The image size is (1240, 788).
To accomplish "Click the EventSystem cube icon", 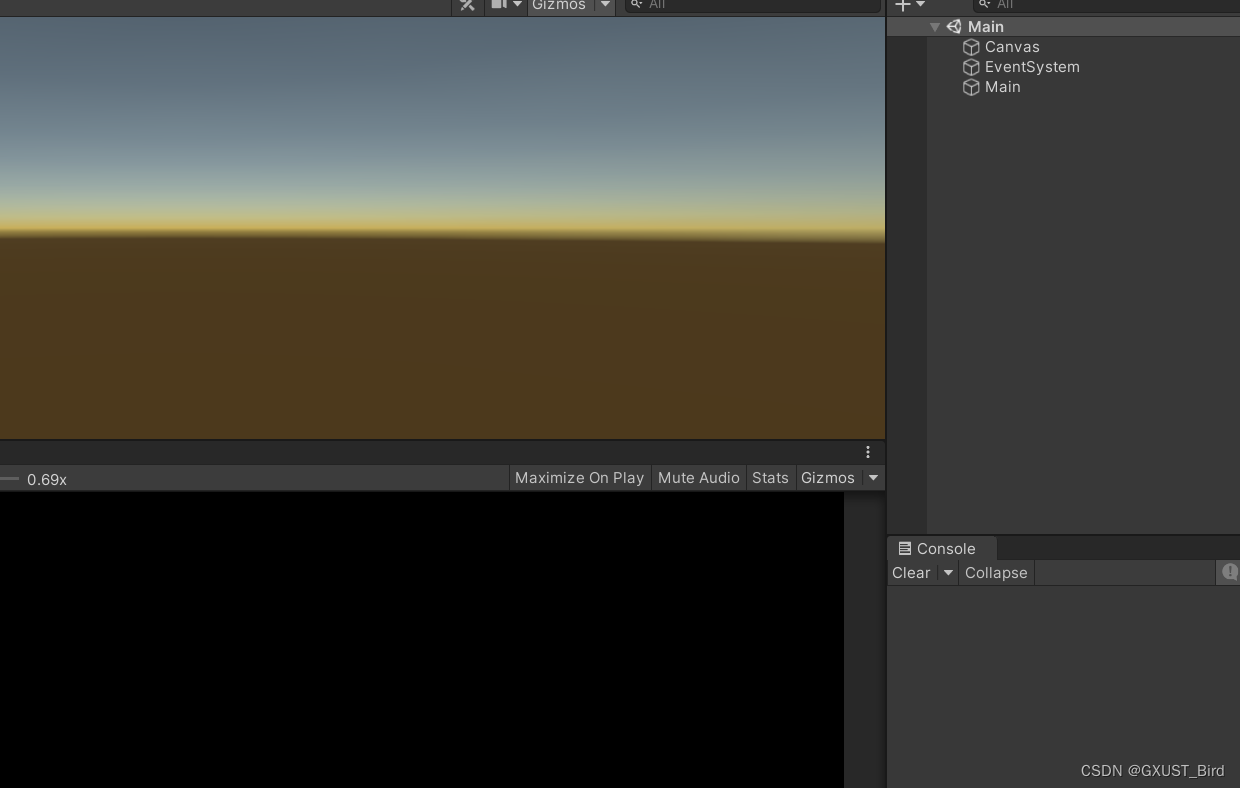I will [x=971, y=67].
